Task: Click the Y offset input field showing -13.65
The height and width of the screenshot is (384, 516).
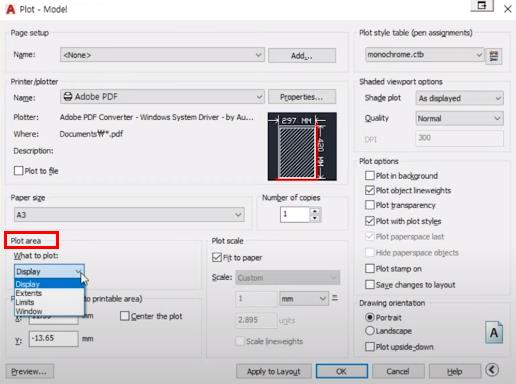Action: (x=54, y=338)
